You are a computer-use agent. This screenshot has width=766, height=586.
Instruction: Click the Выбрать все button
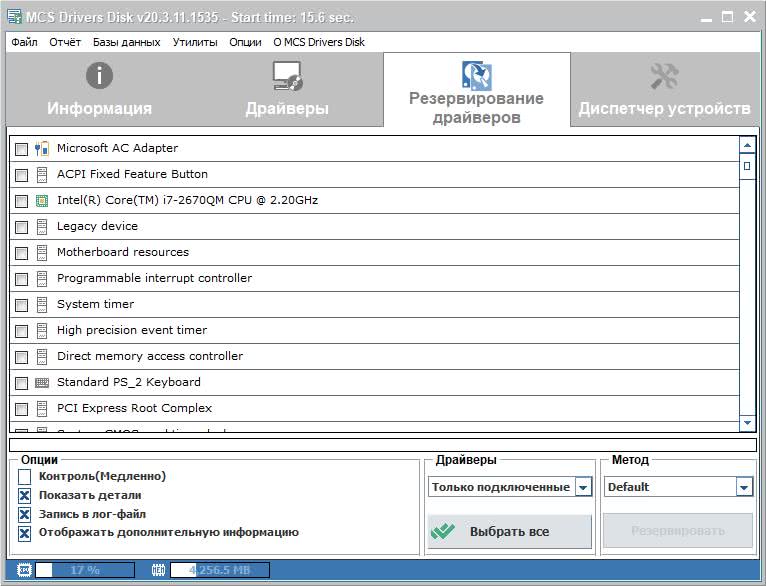click(x=510, y=531)
